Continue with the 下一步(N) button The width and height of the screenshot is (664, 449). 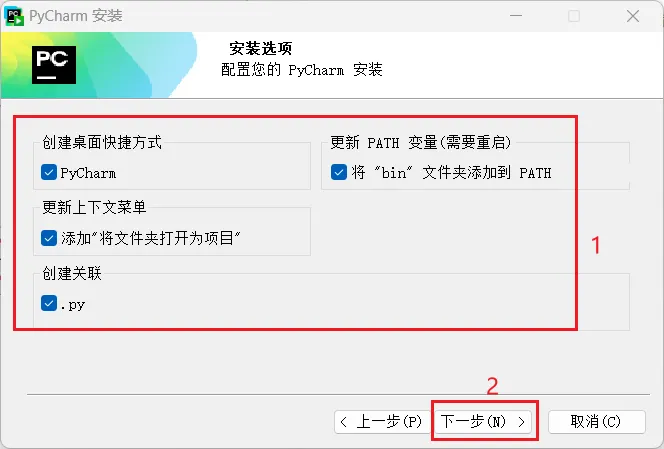(x=483, y=422)
